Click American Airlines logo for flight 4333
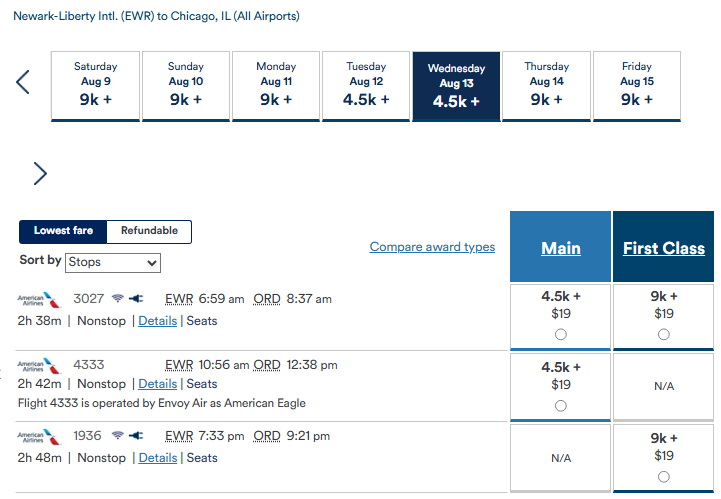The width and height of the screenshot is (721, 499). click(39, 366)
